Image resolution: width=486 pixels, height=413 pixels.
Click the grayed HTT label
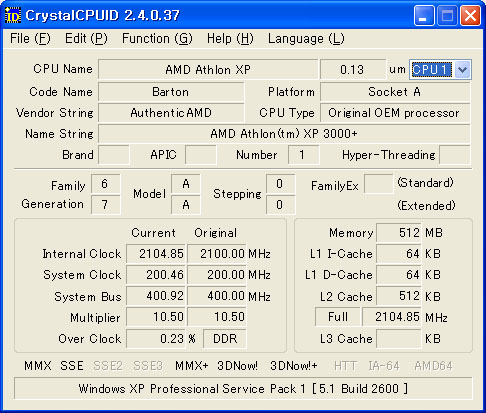tap(345, 366)
